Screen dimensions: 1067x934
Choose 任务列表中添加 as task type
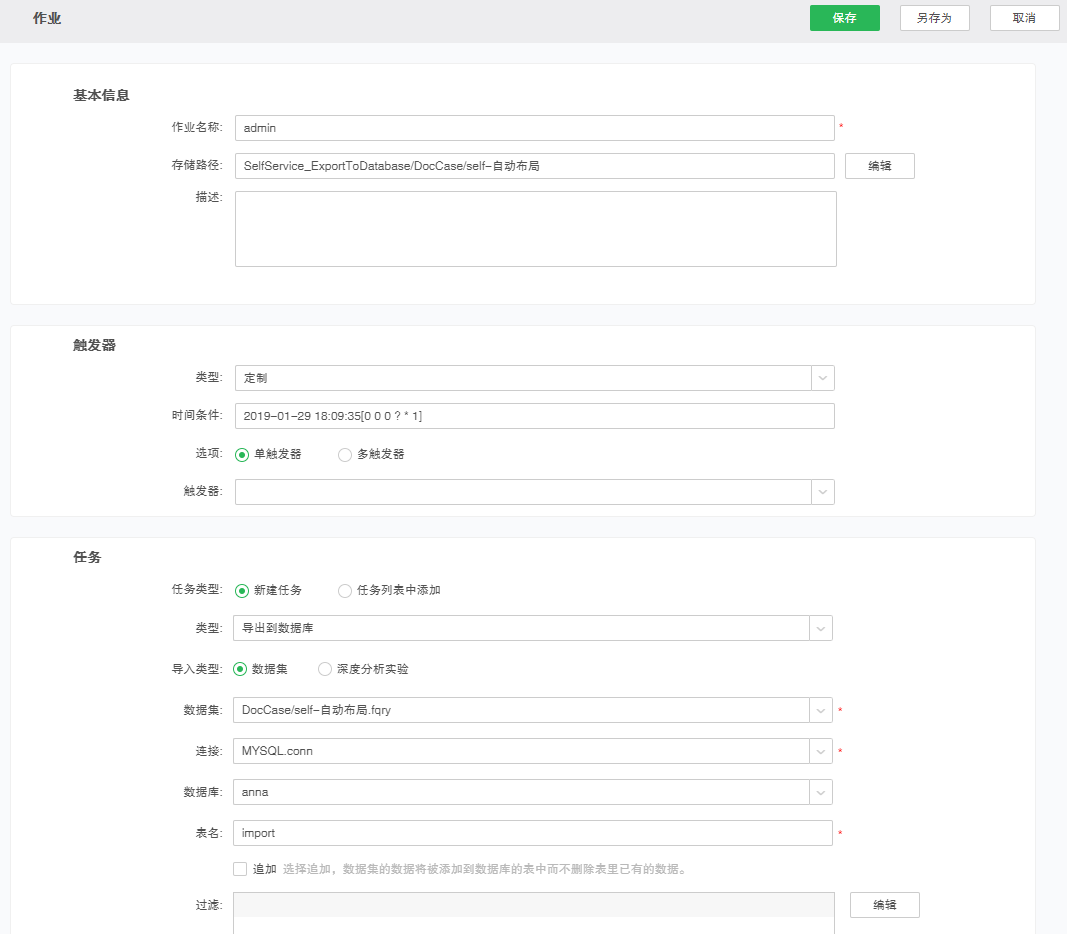[343, 590]
